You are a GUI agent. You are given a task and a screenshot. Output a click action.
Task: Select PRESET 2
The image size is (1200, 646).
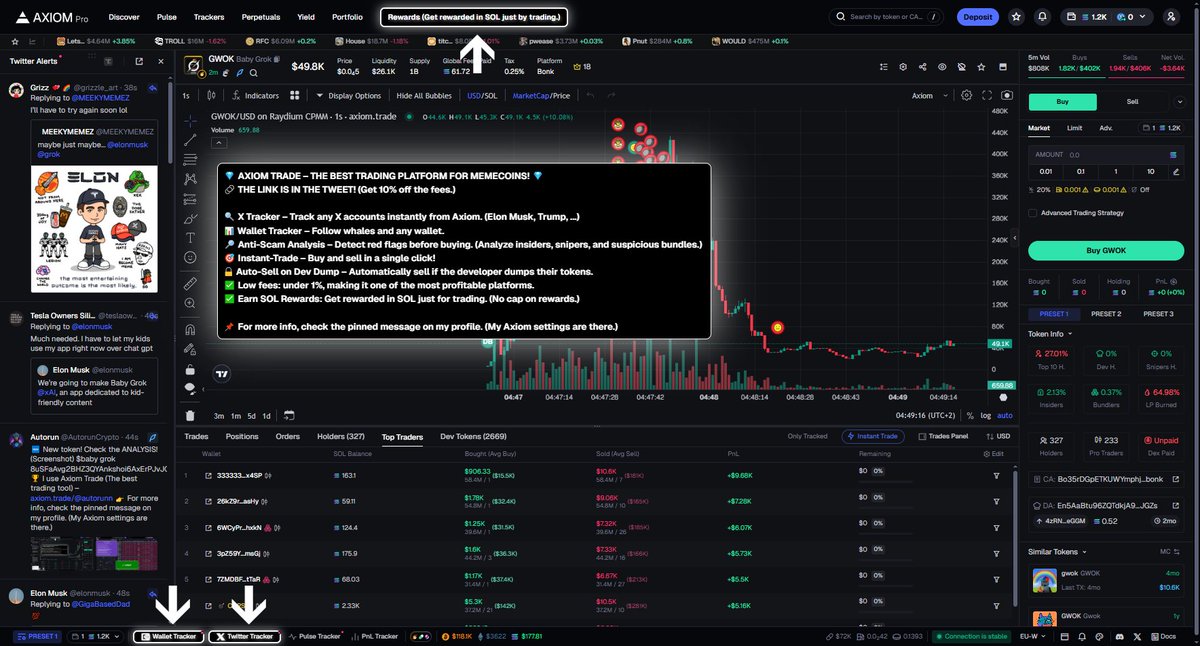coord(1106,314)
